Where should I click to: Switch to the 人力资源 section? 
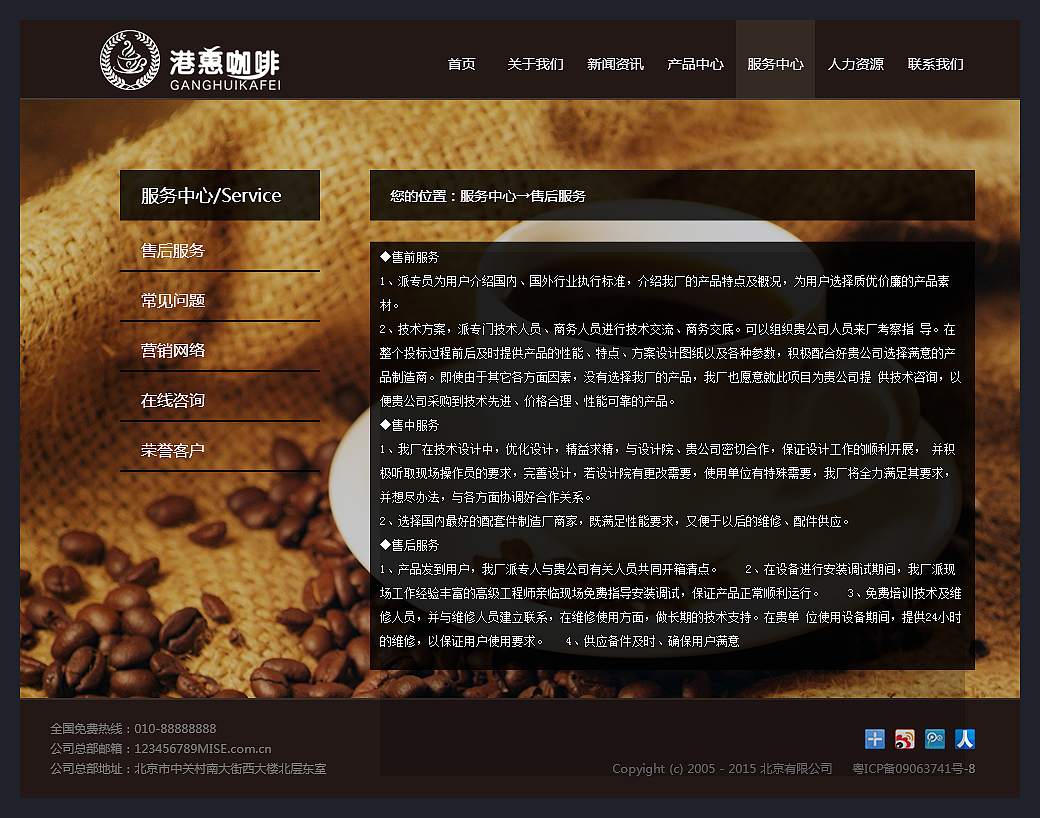pyautogui.click(x=855, y=63)
